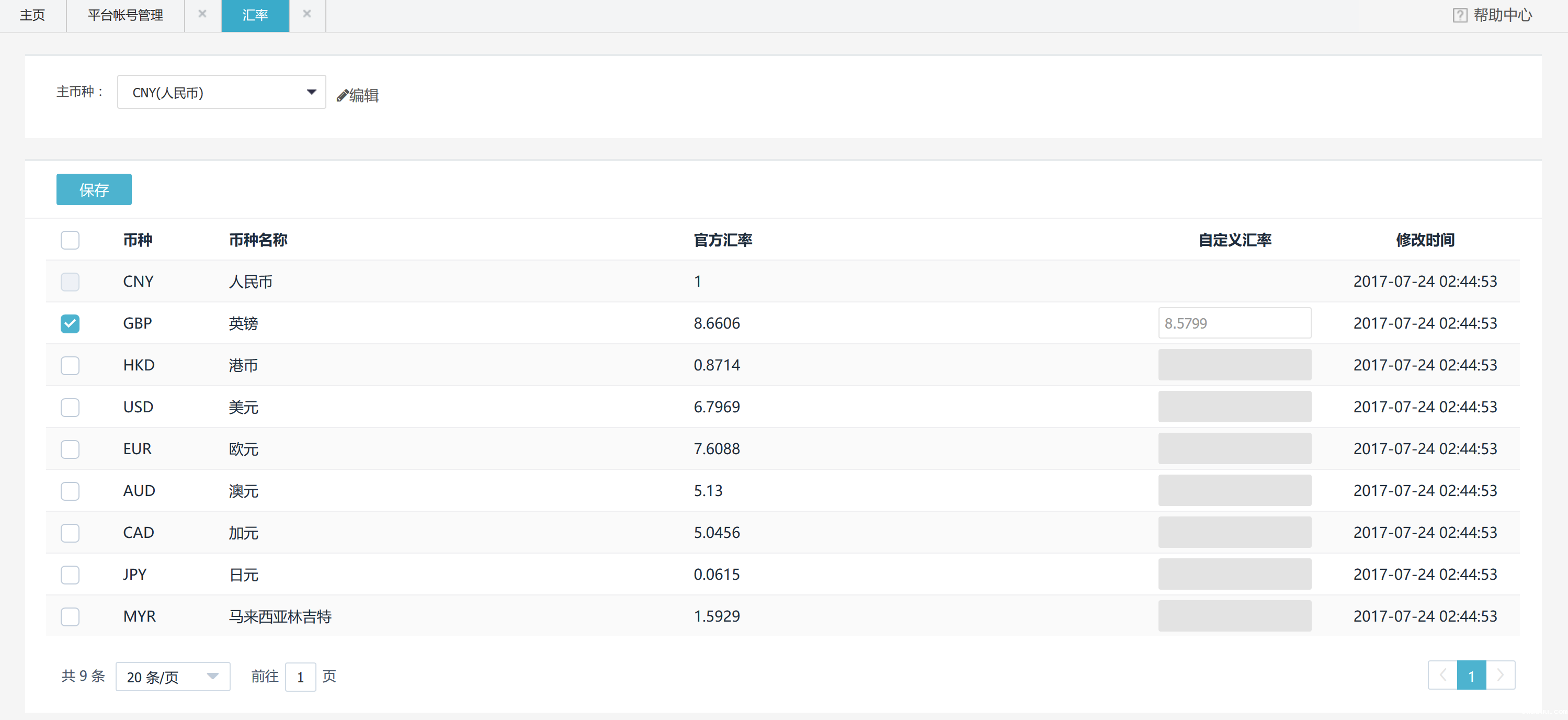Focus the GBP custom rate input field
Image resolution: width=1568 pixels, height=720 pixels.
click(x=1234, y=323)
